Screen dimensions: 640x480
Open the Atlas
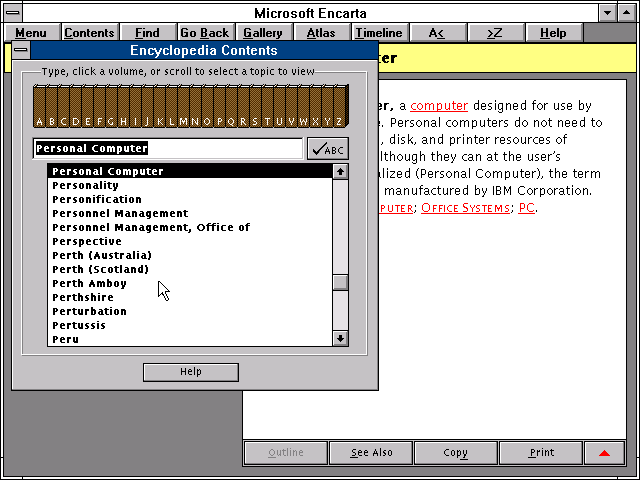pos(321,33)
